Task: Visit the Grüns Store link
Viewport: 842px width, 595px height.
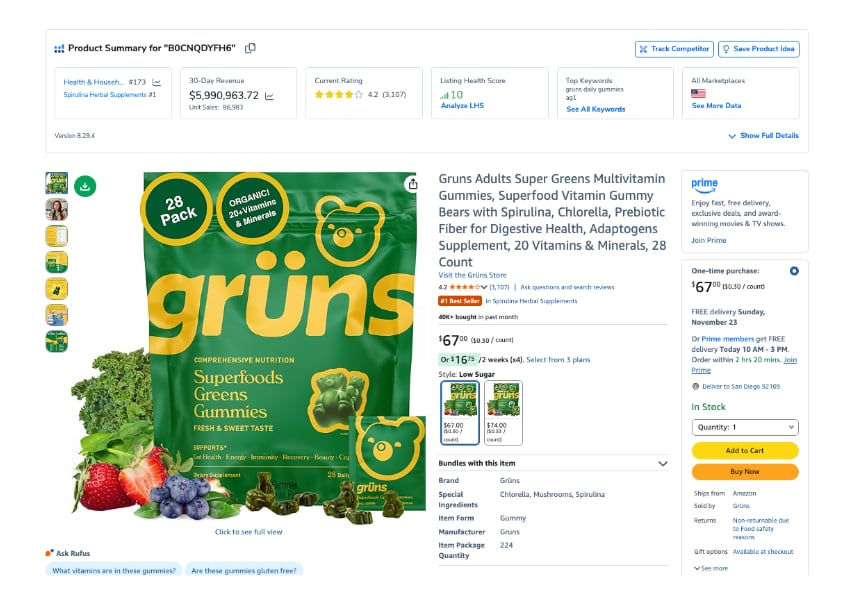Action: [x=473, y=275]
